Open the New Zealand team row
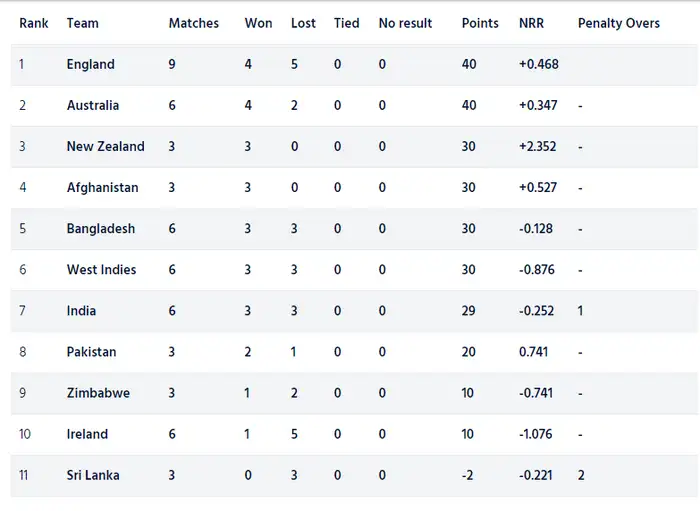The height and width of the screenshot is (511, 700). 105,146
